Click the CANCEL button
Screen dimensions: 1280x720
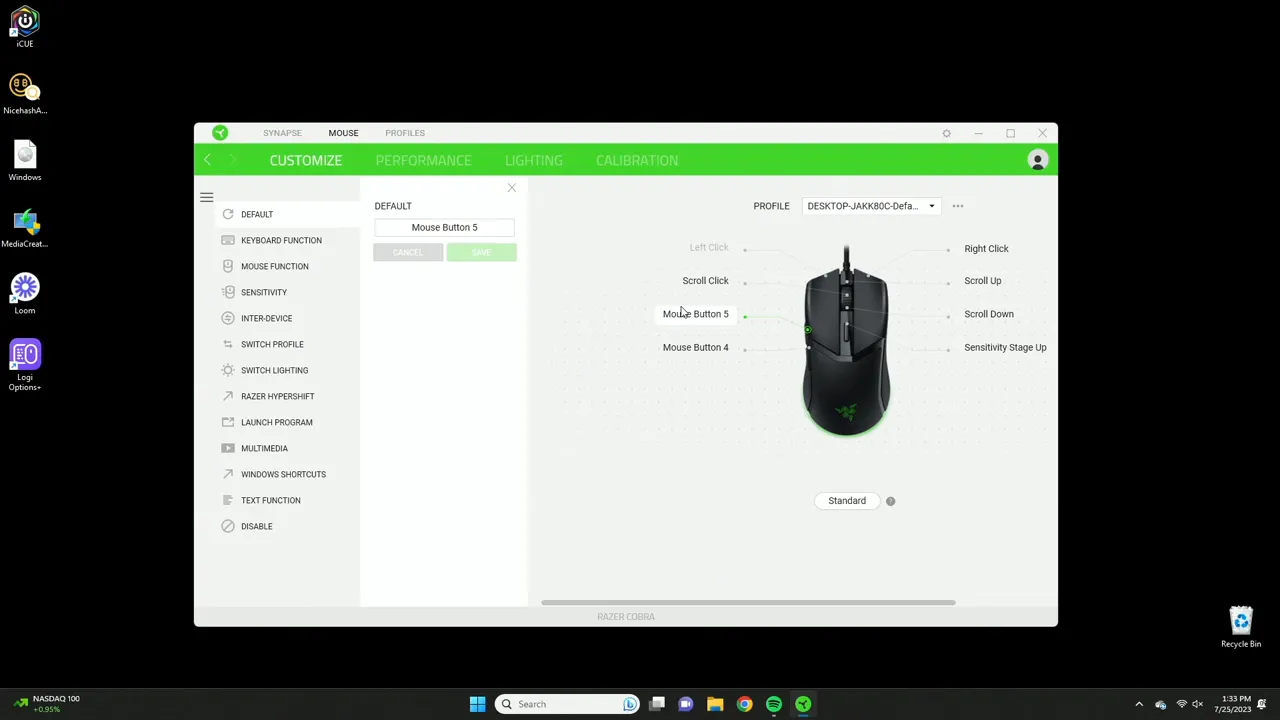tap(407, 252)
